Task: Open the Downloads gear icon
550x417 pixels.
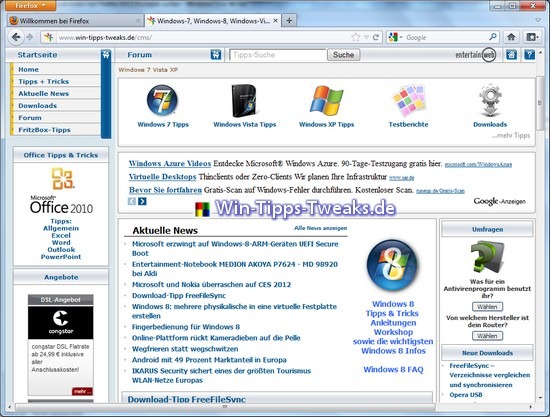Action: point(490,101)
